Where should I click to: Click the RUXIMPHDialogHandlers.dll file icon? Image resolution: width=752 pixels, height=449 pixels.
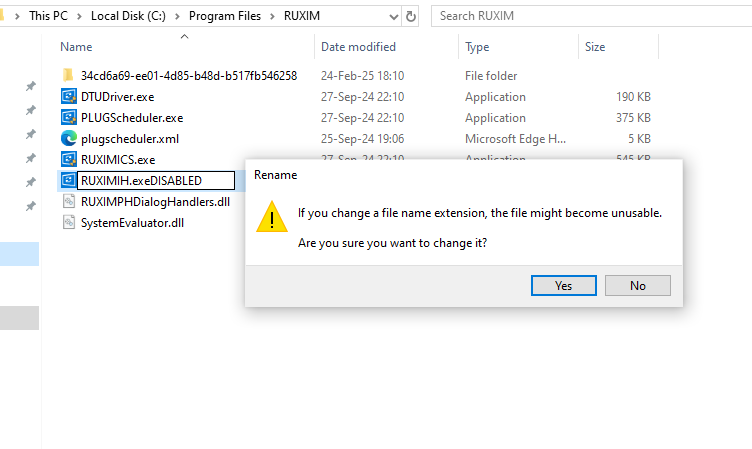69,201
